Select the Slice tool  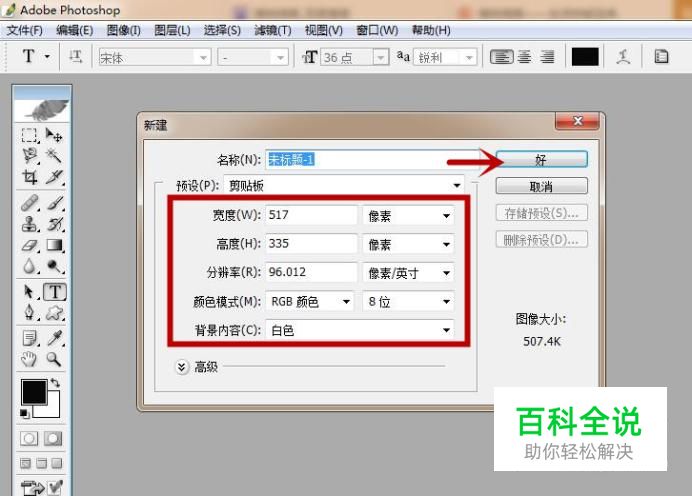(x=54, y=177)
